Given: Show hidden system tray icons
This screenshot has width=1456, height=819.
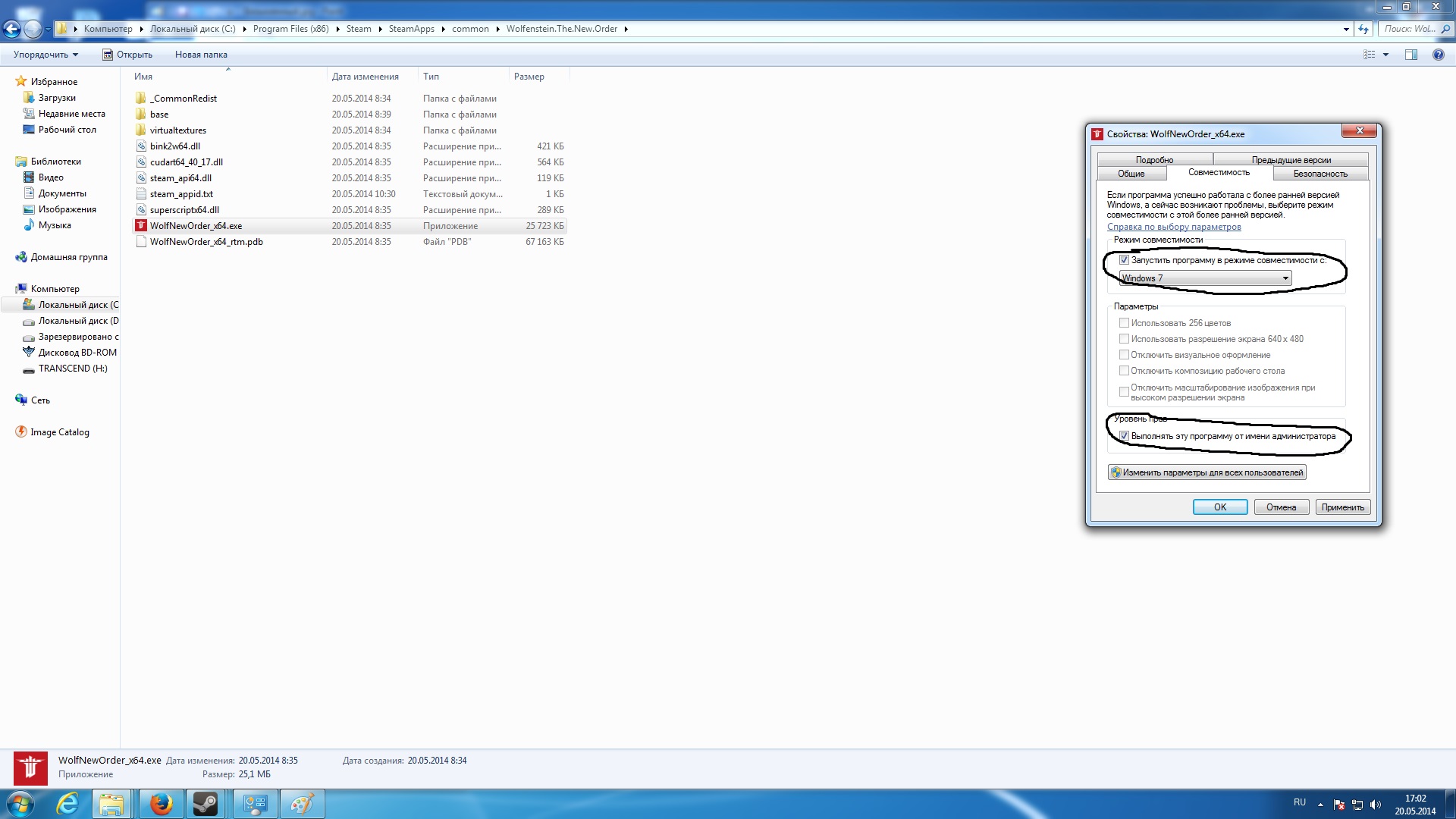Looking at the screenshot, I should (x=1320, y=804).
